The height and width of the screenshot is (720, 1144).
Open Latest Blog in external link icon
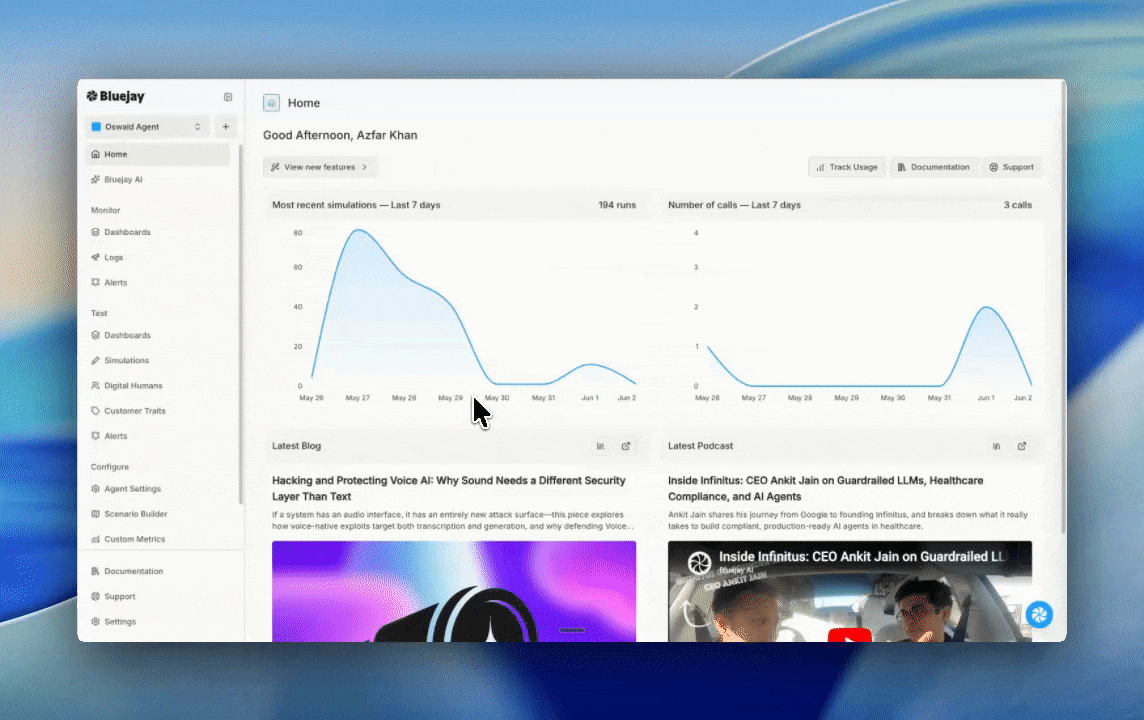[626, 446]
